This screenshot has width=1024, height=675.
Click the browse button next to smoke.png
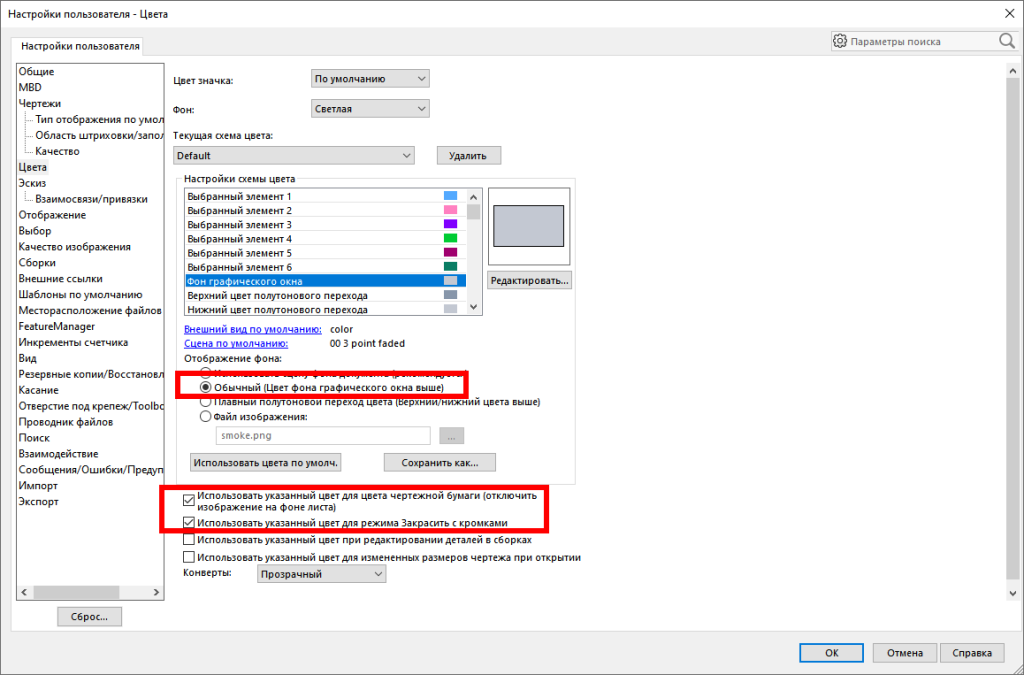(x=452, y=436)
